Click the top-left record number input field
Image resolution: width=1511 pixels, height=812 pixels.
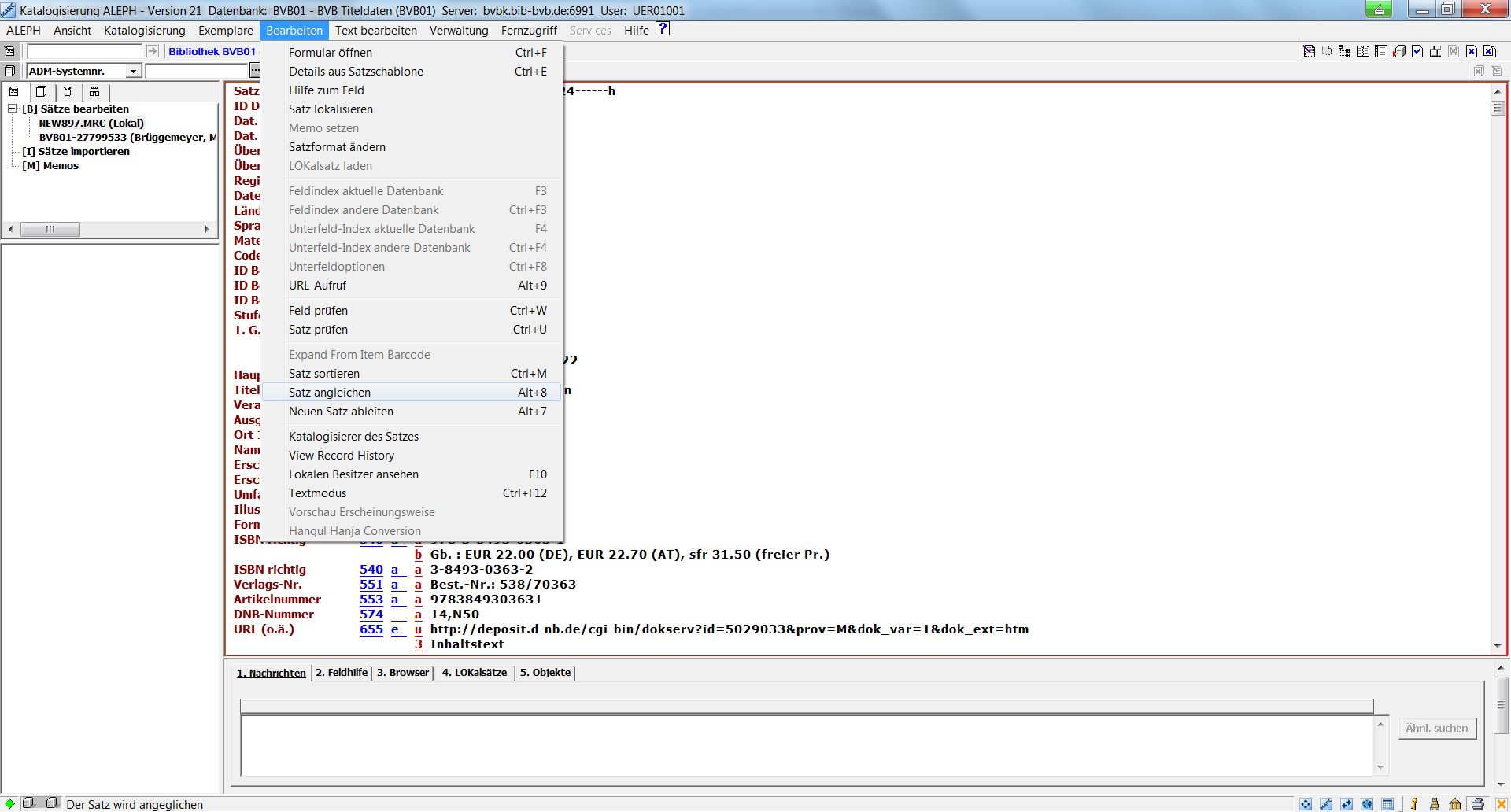[x=84, y=52]
